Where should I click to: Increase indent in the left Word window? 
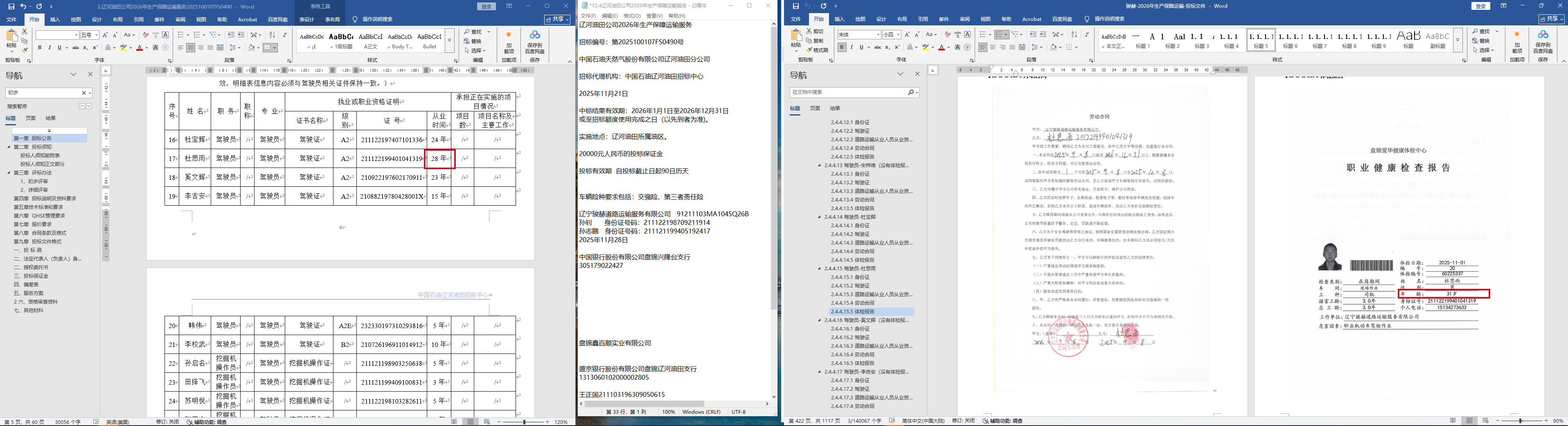(x=241, y=35)
